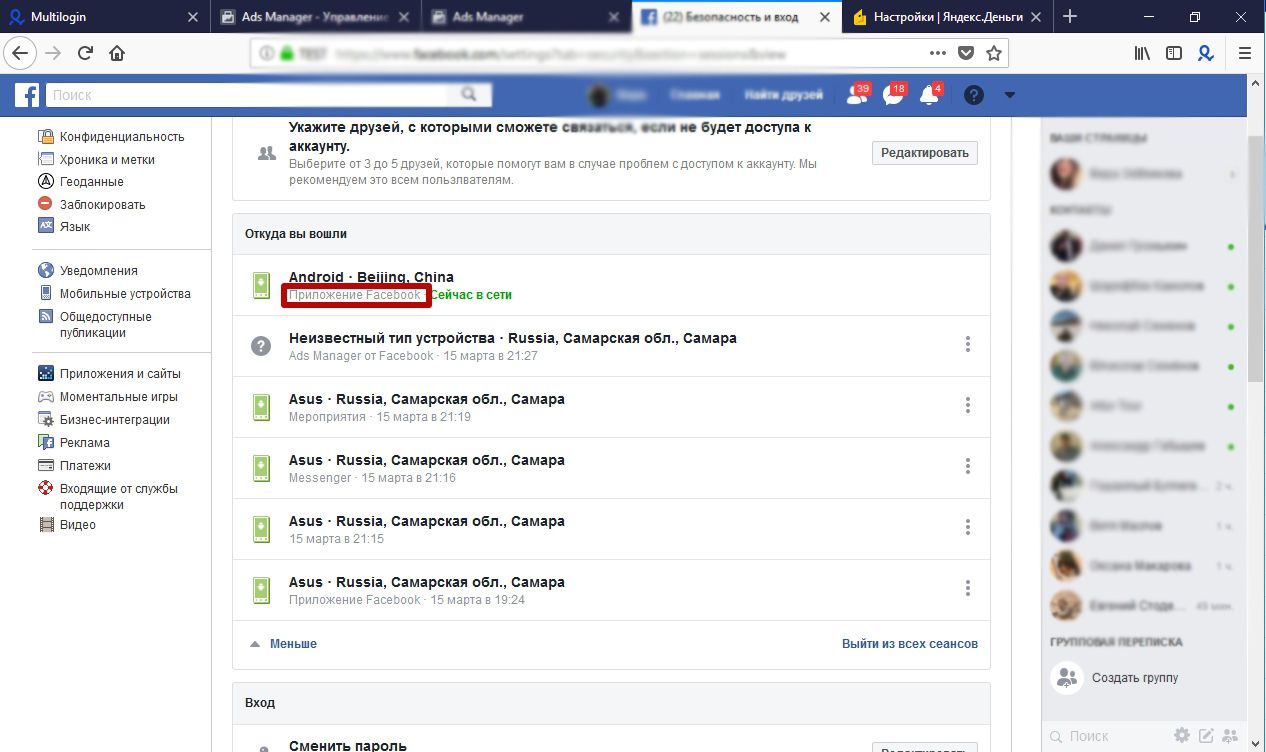Go to browser home page icon
The width and height of the screenshot is (1266, 752).
pos(117,54)
